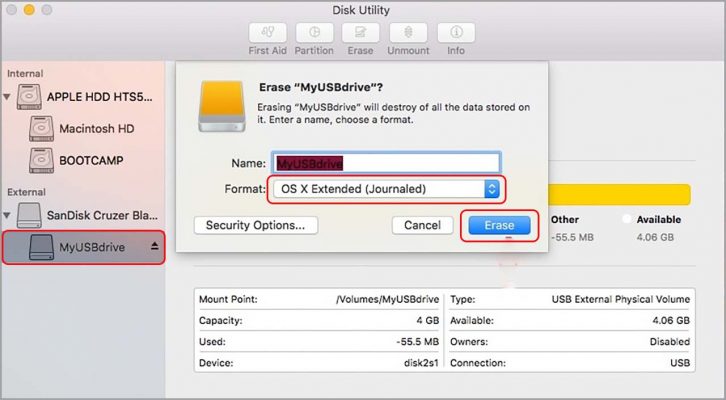Click the yellow drive icon in dialog

[222, 107]
